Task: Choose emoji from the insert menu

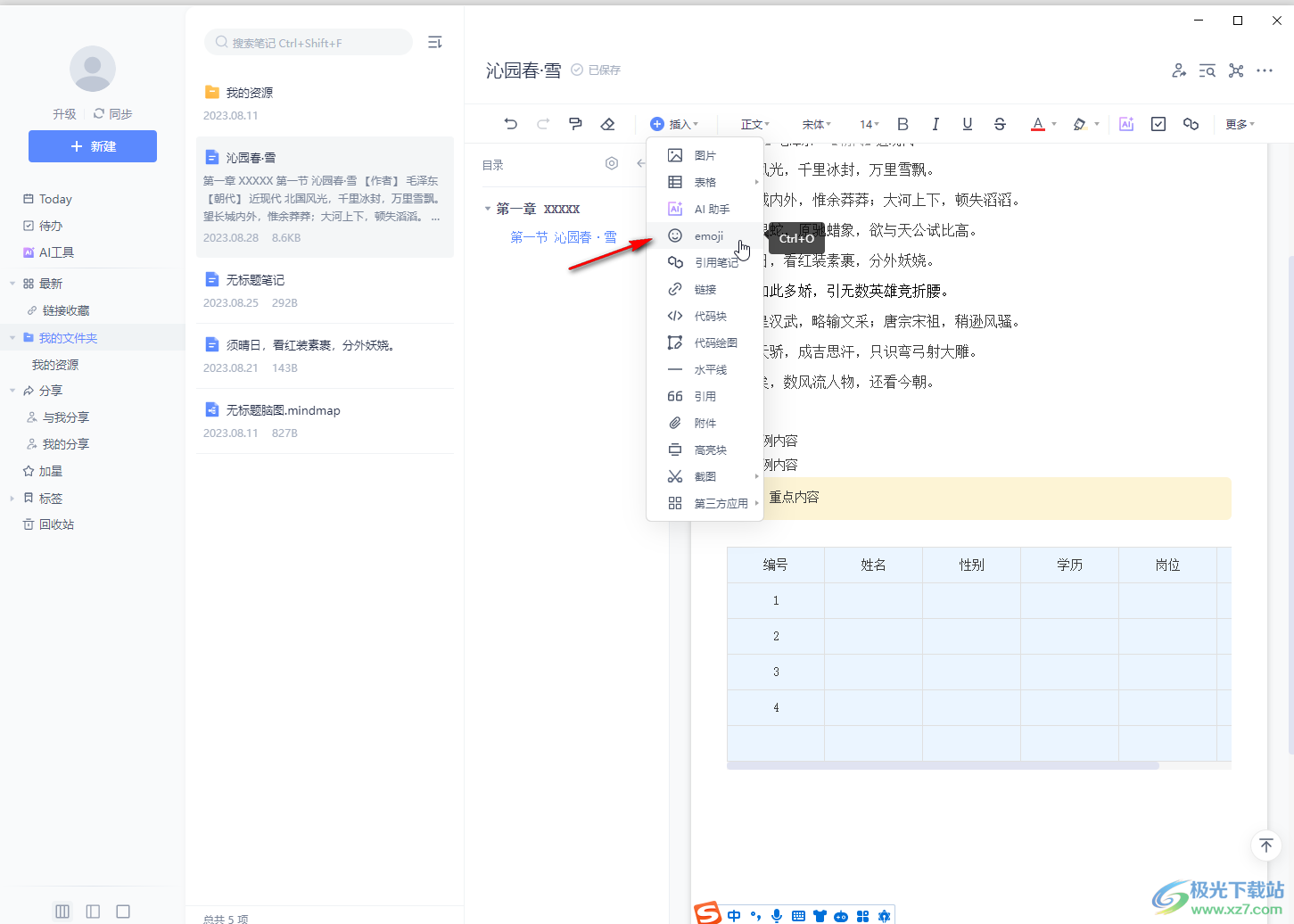Action: 705,235
